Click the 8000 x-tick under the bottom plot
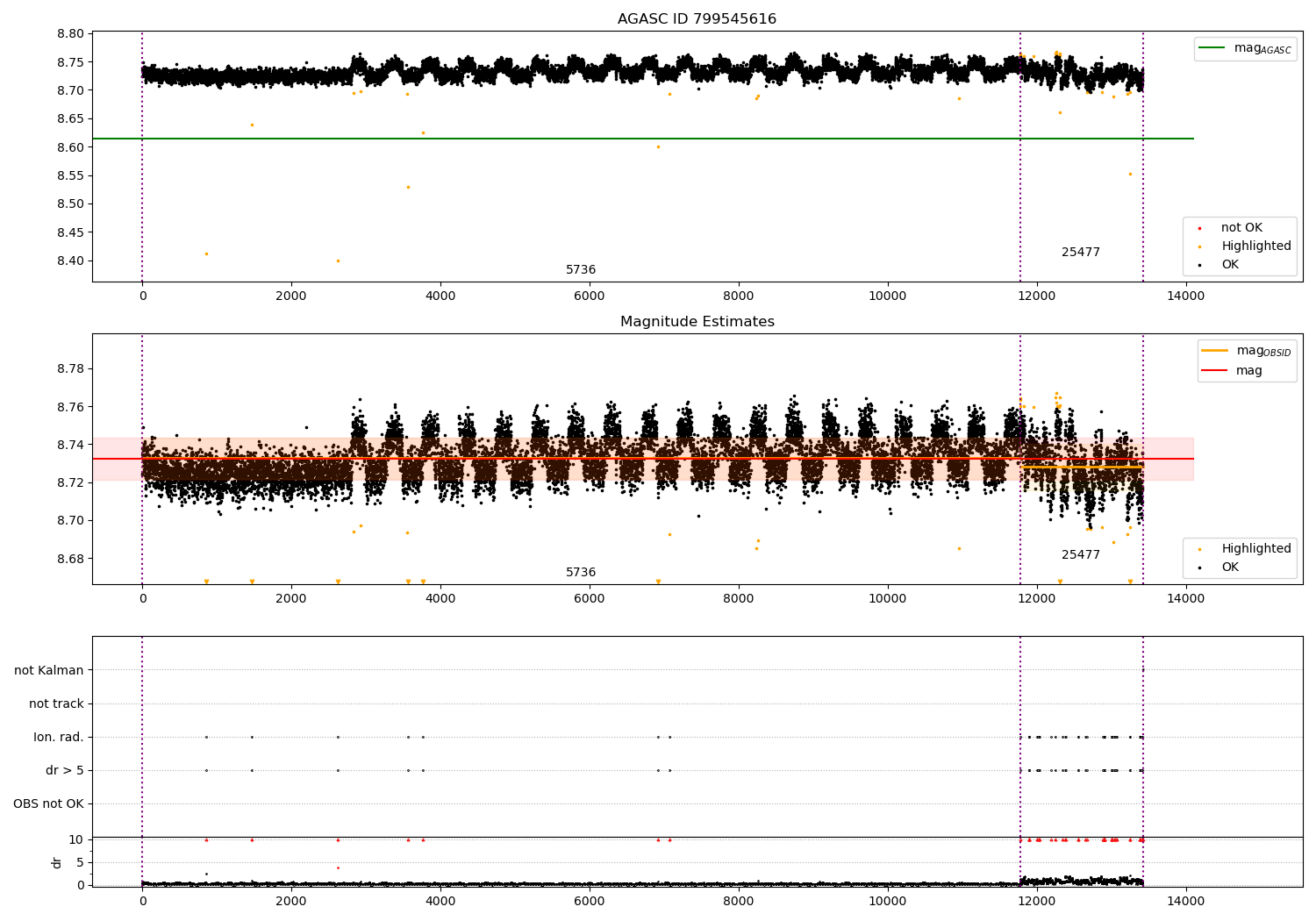The image size is (1316, 921). pyautogui.click(x=739, y=902)
